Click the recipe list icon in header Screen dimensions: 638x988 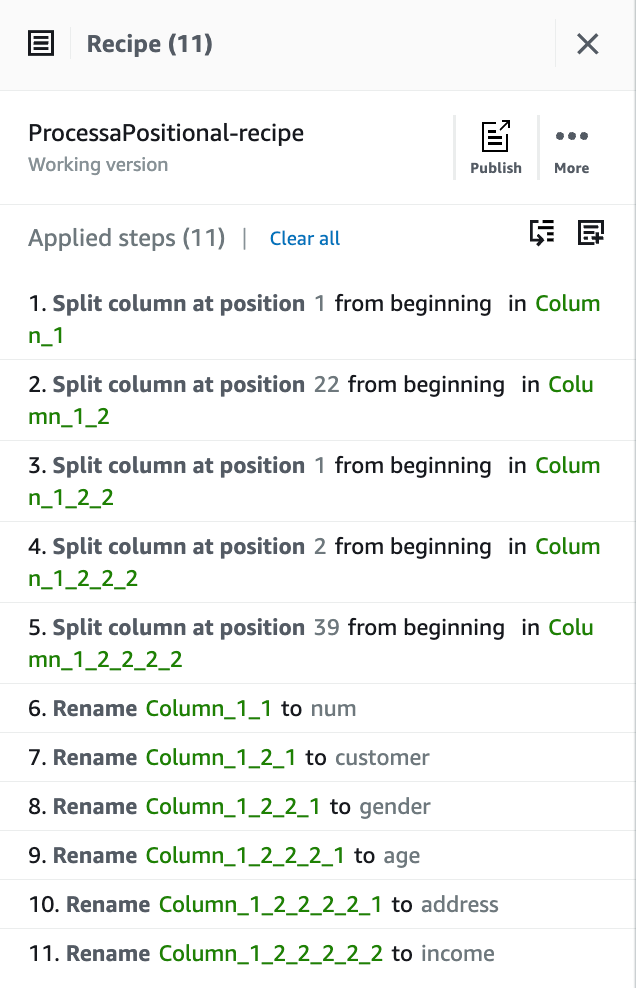point(41,44)
